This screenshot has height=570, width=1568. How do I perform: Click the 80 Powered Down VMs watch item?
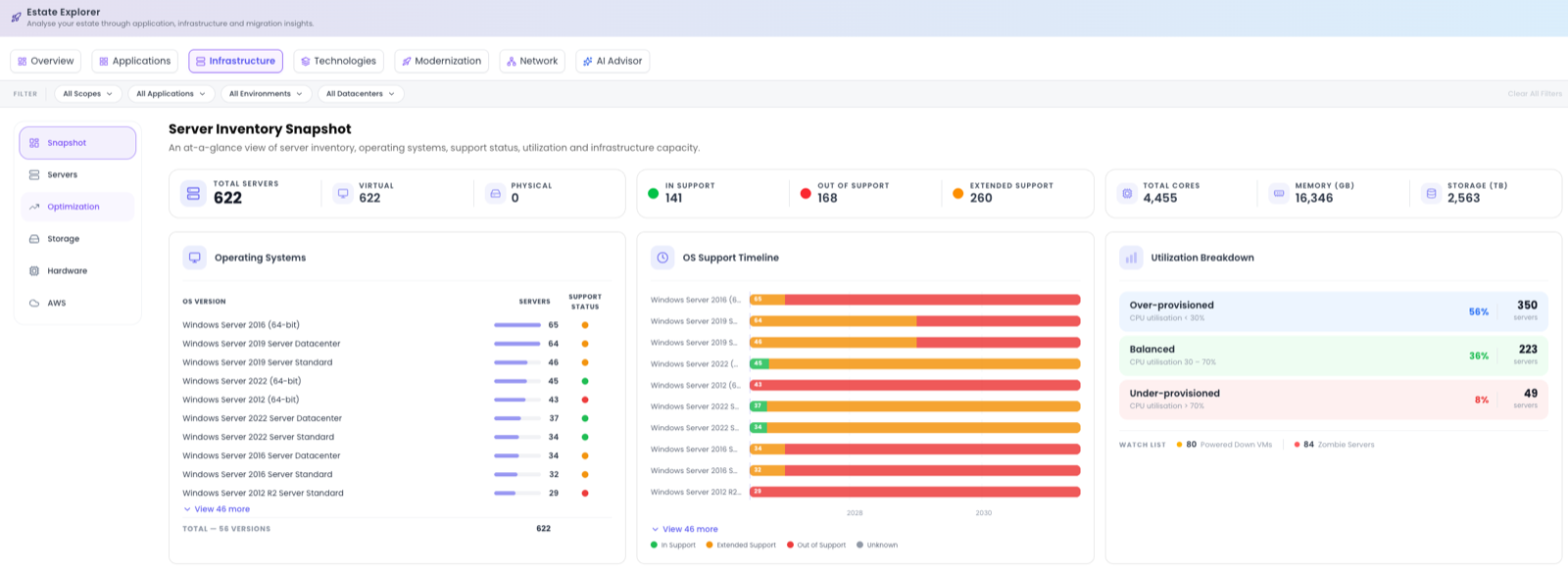pos(1224,445)
